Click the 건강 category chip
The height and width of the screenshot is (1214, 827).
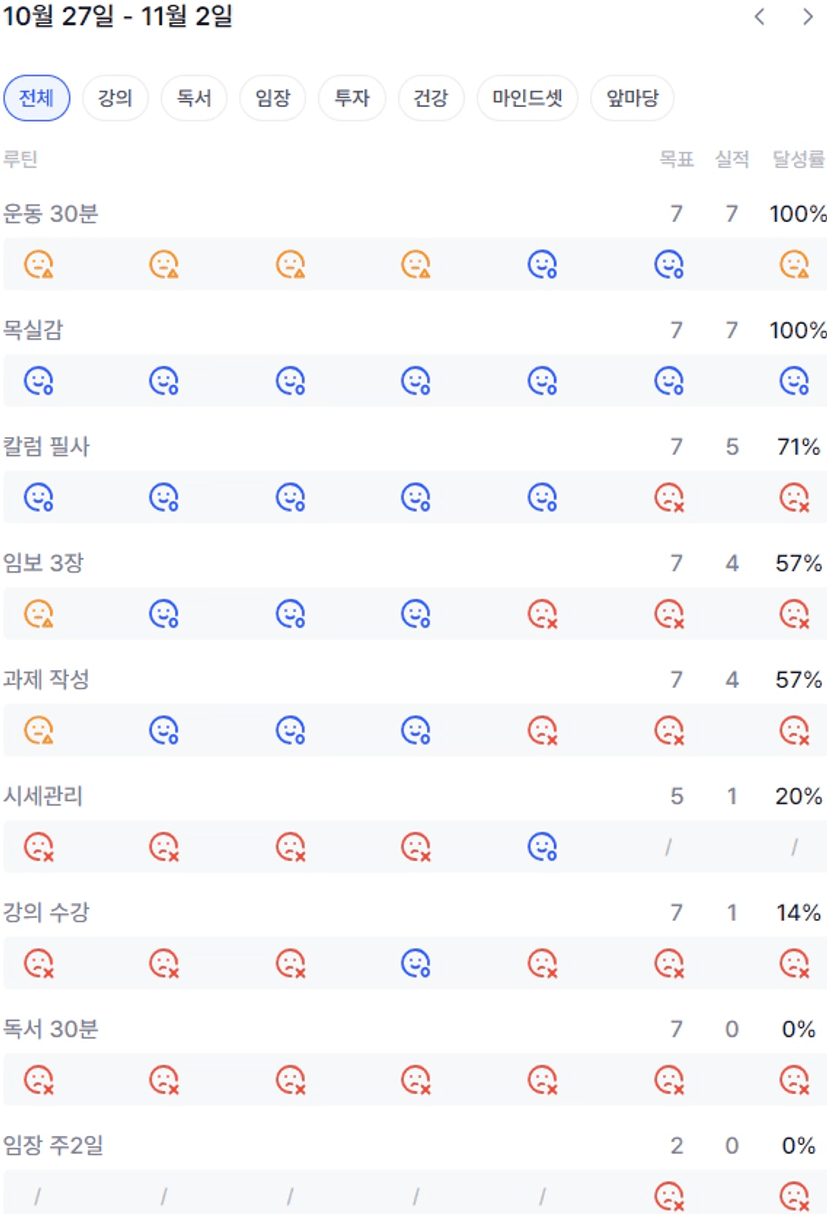coord(431,98)
